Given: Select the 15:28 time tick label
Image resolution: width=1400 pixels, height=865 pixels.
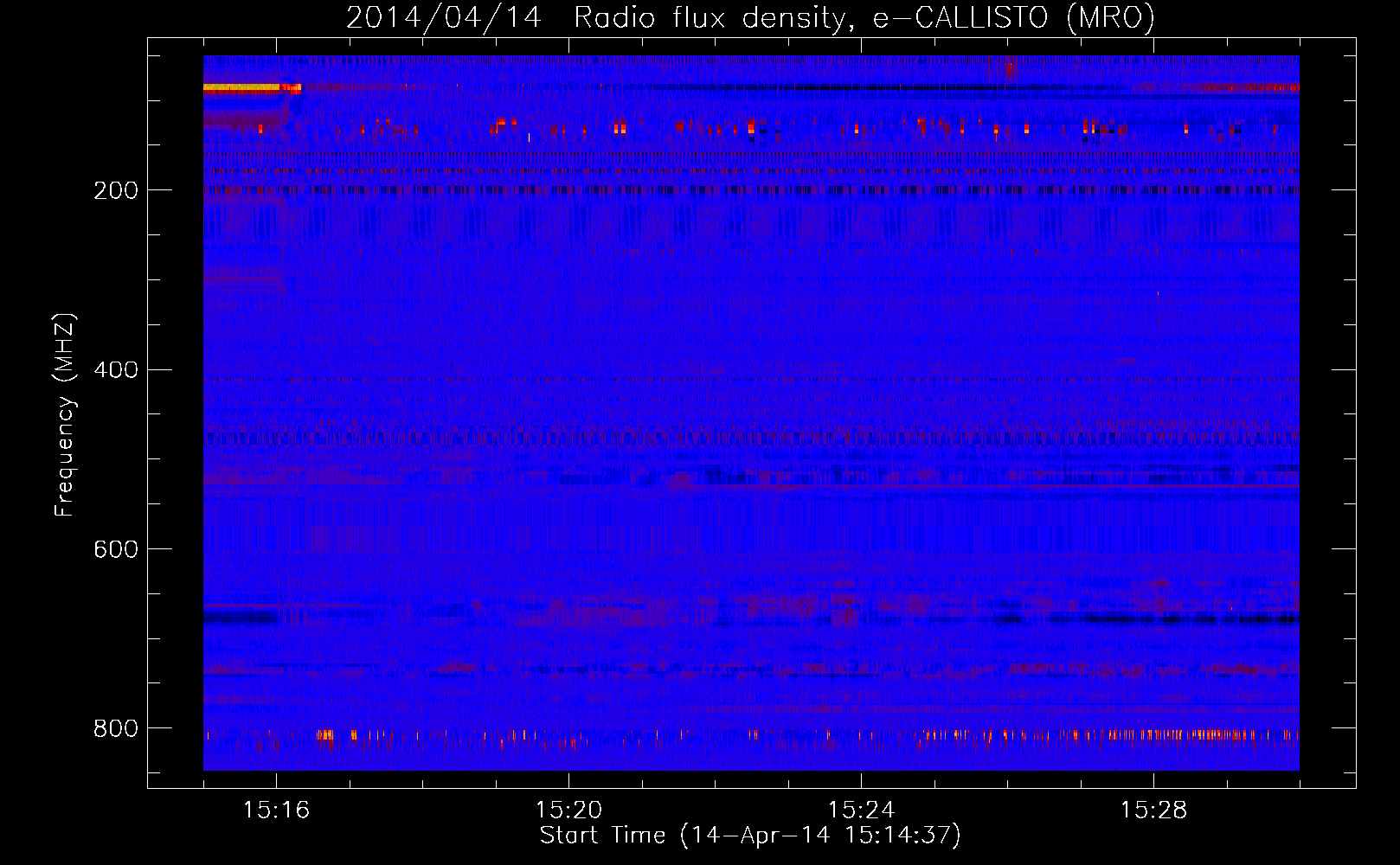Looking at the screenshot, I should pos(1153,810).
